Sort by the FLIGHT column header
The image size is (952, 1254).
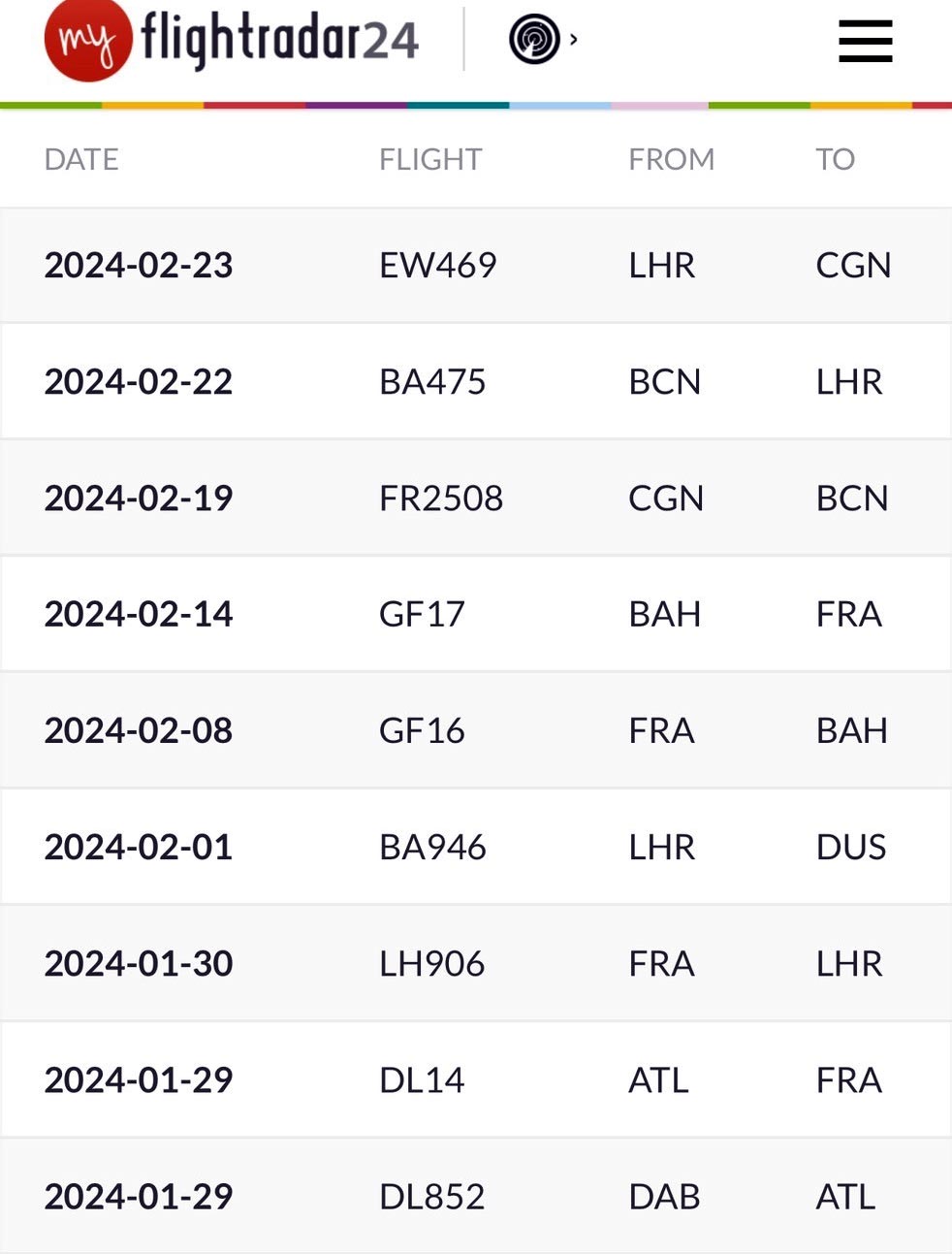tap(430, 159)
